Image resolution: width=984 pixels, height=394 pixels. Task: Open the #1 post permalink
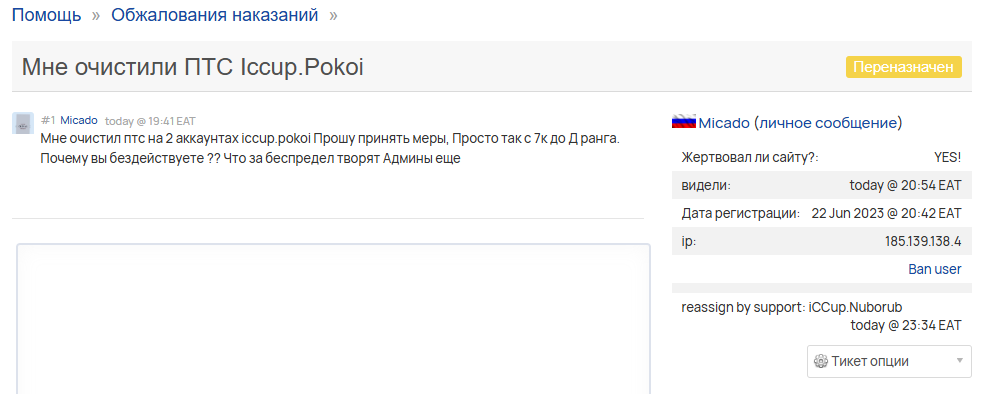tap(48, 120)
